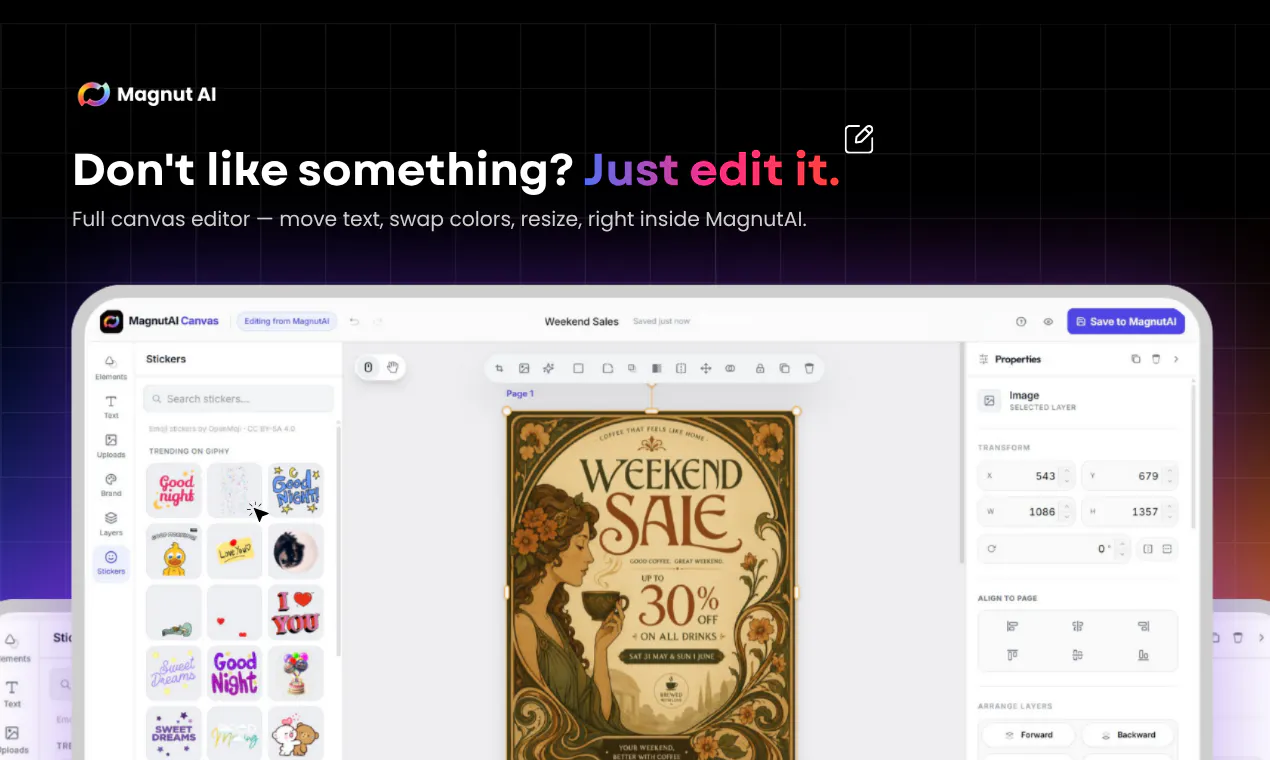
Task: Click the link icon in floating toolbar
Action: (x=730, y=368)
